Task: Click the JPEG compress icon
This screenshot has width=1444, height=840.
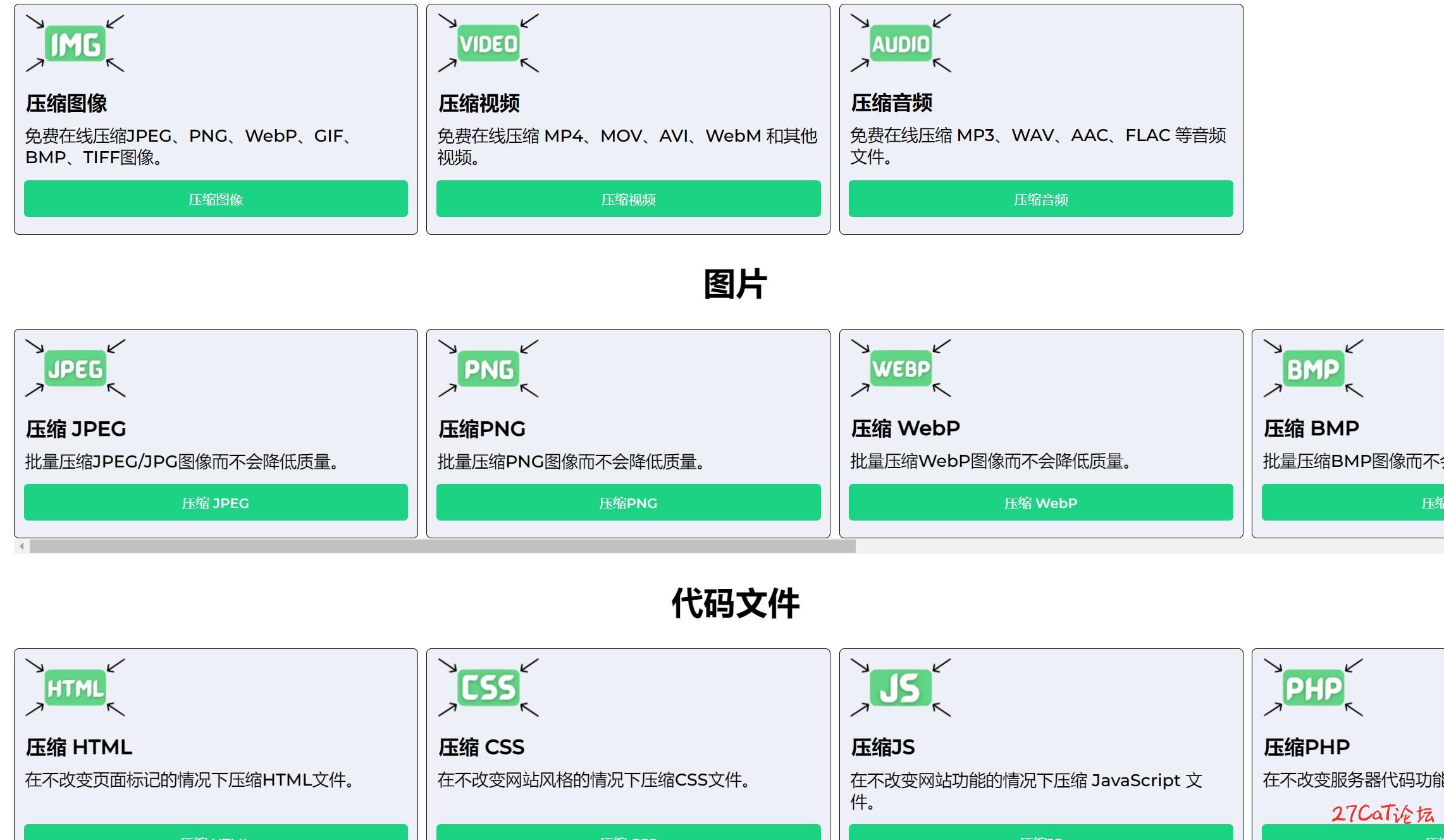Action: tap(75, 369)
